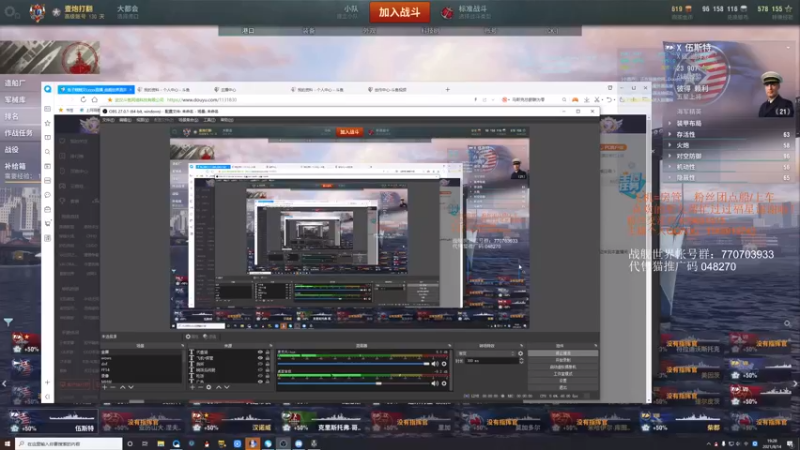Image resolution: width=800 pixels, height=450 pixels.
Task: Open game settings gear icon
Action: (11, 12)
